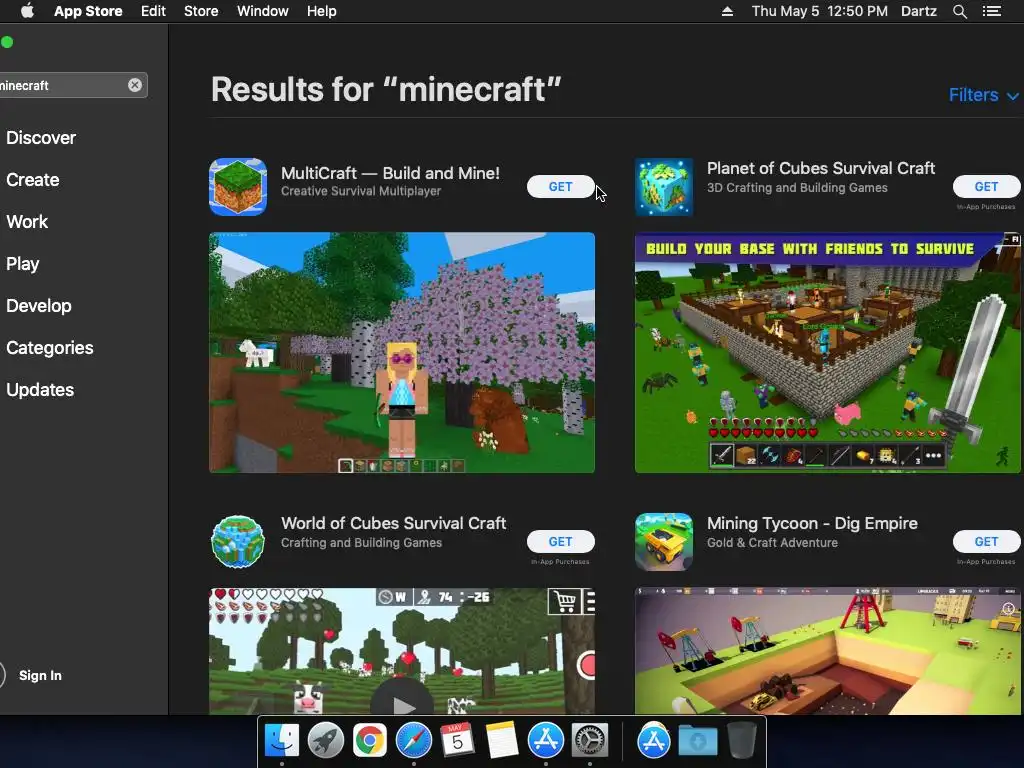Open Mining Tycoon - Dig Empire title
The image size is (1024, 768).
[812, 523]
